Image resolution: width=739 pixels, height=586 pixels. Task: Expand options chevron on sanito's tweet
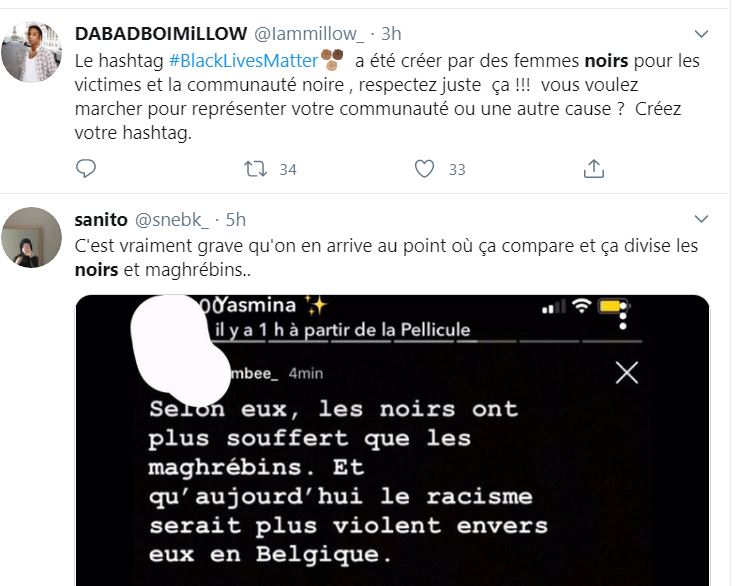click(x=701, y=219)
